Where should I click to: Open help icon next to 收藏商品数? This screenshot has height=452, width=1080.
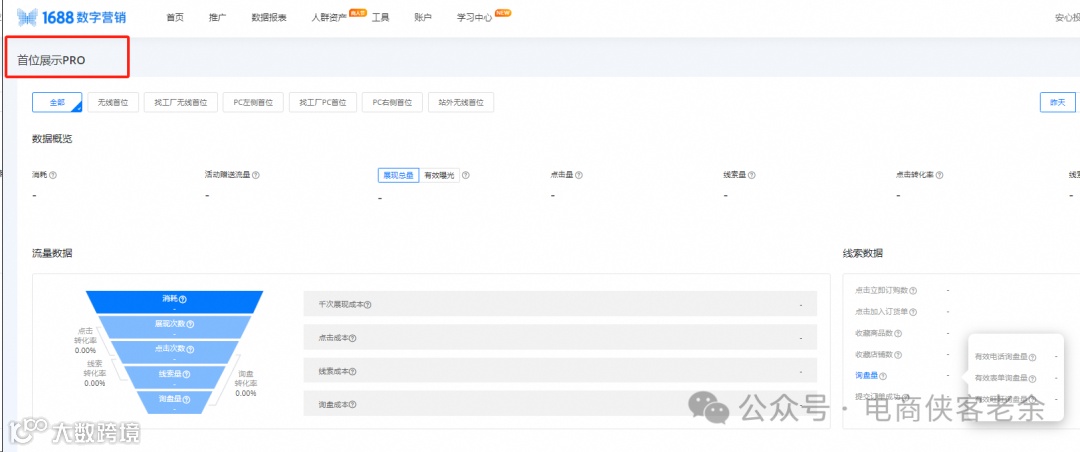[x=898, y=333]
